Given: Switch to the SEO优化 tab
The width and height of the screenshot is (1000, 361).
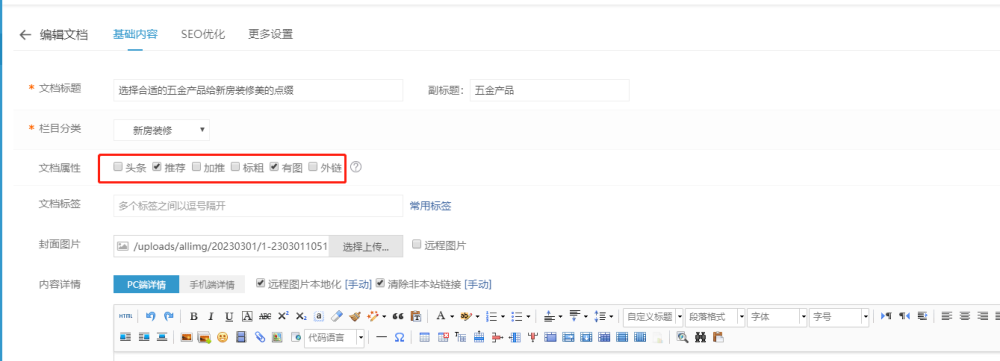Looking at the screenshot, I should pyautogui.click(x=203, y=34).
